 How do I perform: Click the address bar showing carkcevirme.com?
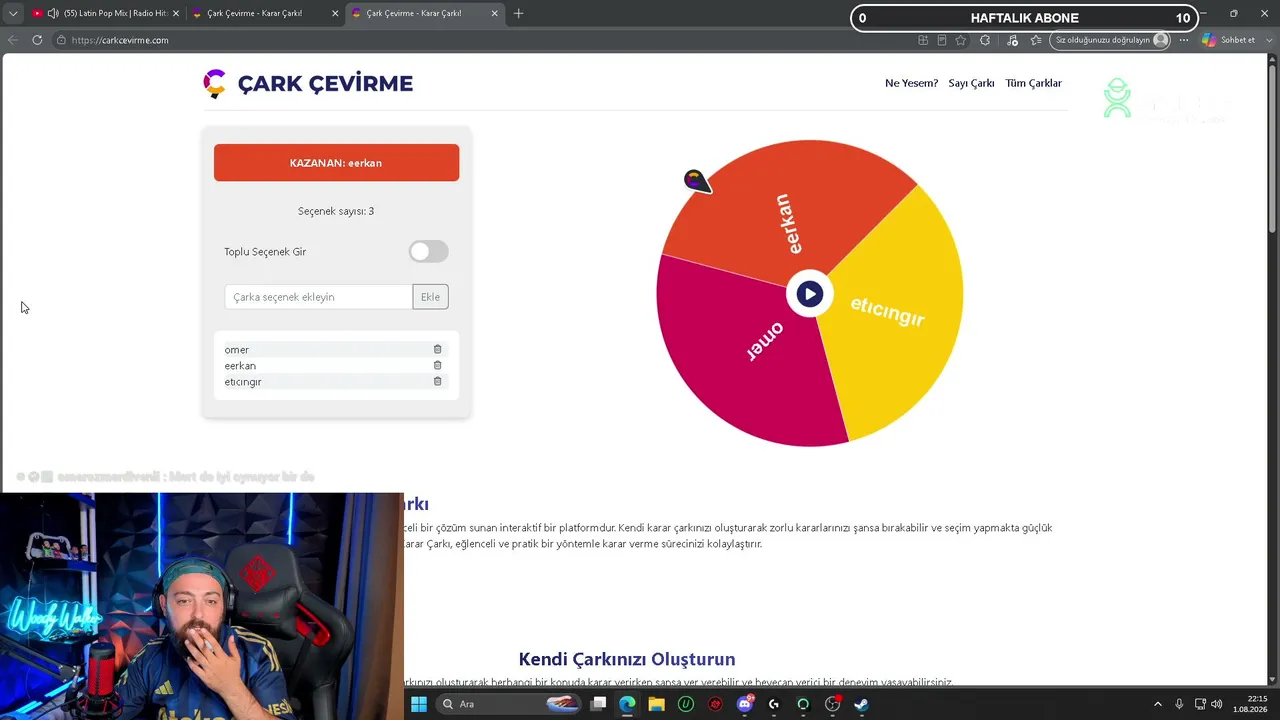pyautogui.click(x=480, y=40)
